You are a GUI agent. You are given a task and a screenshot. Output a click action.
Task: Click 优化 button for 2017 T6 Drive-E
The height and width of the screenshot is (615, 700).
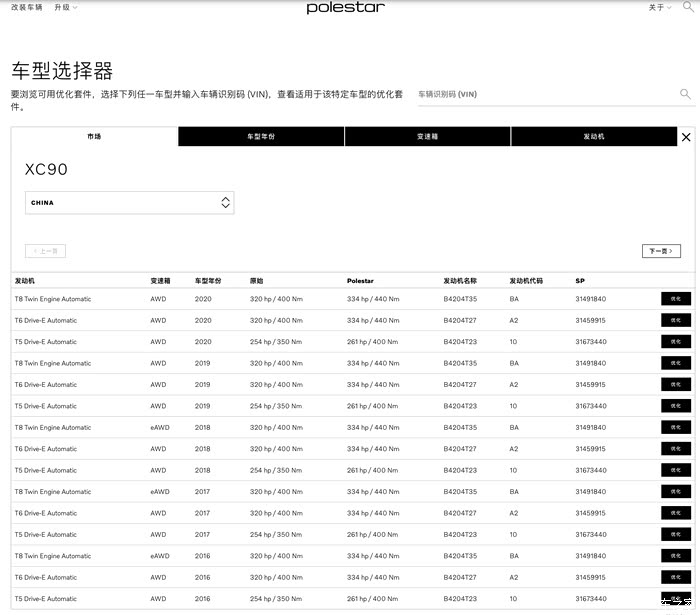(x=675, y=513)
